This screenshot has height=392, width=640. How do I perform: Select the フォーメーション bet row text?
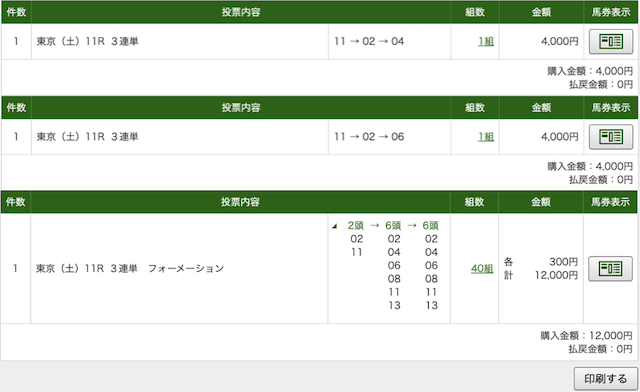click(x=130, y=268)
